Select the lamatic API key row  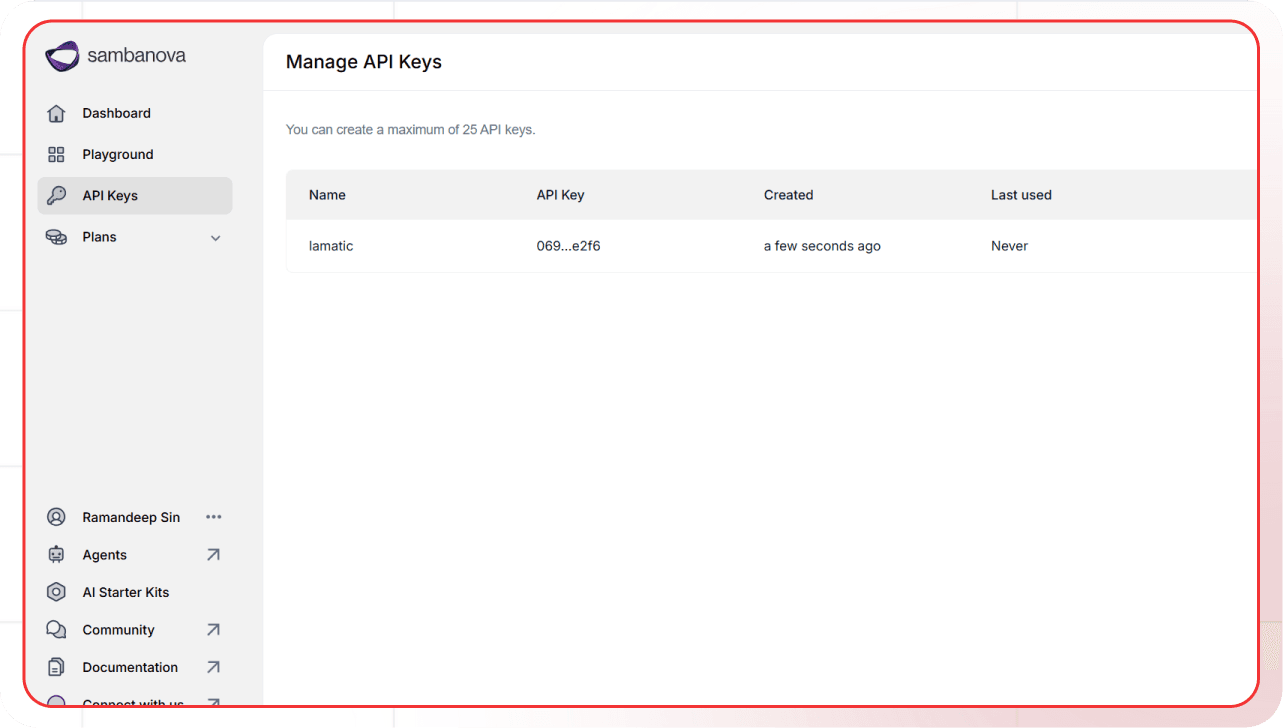point(331,246)
